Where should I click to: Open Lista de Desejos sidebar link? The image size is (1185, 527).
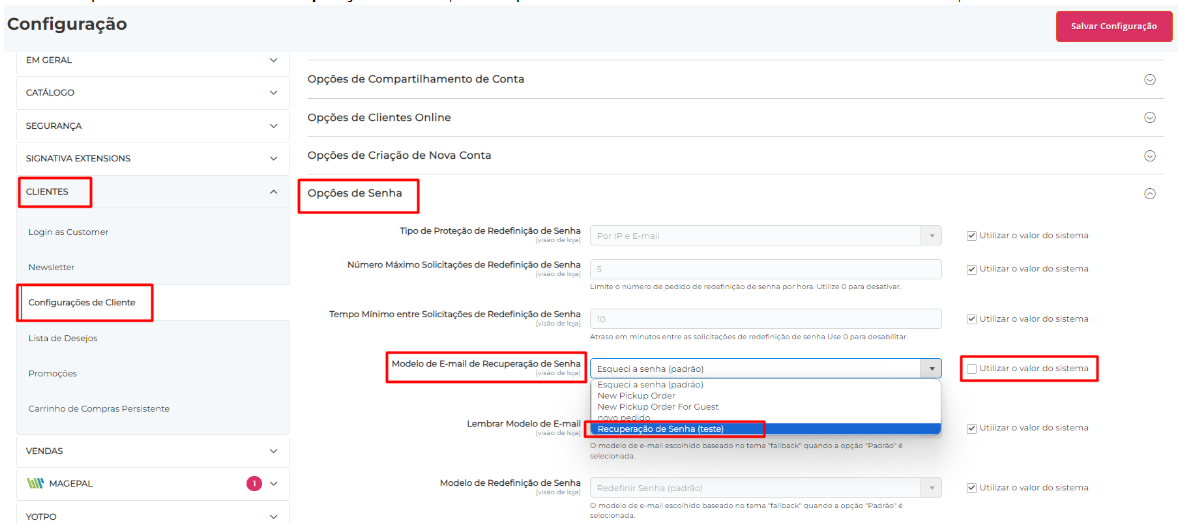(x=63, y=338)
